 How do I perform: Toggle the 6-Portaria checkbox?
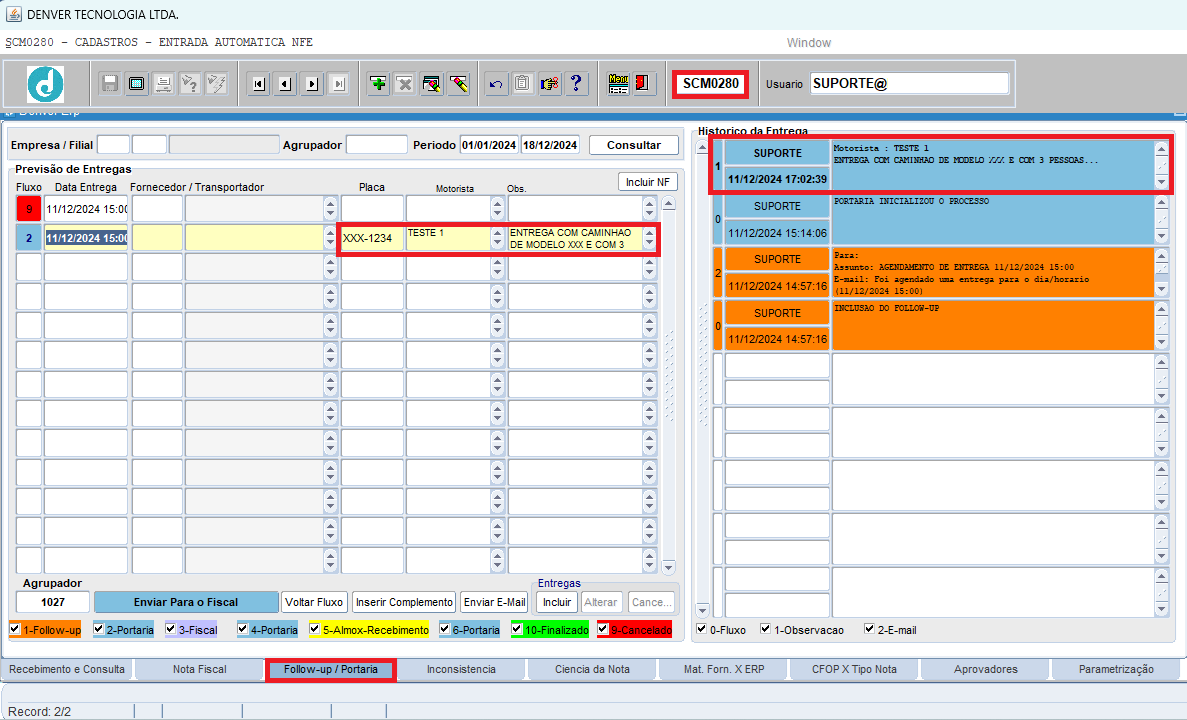tap(444, 628)
